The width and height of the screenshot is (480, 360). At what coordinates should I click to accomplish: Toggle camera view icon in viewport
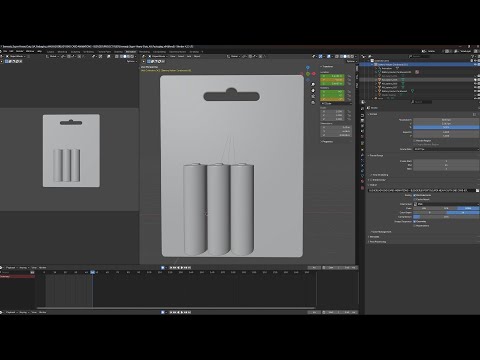313,96
